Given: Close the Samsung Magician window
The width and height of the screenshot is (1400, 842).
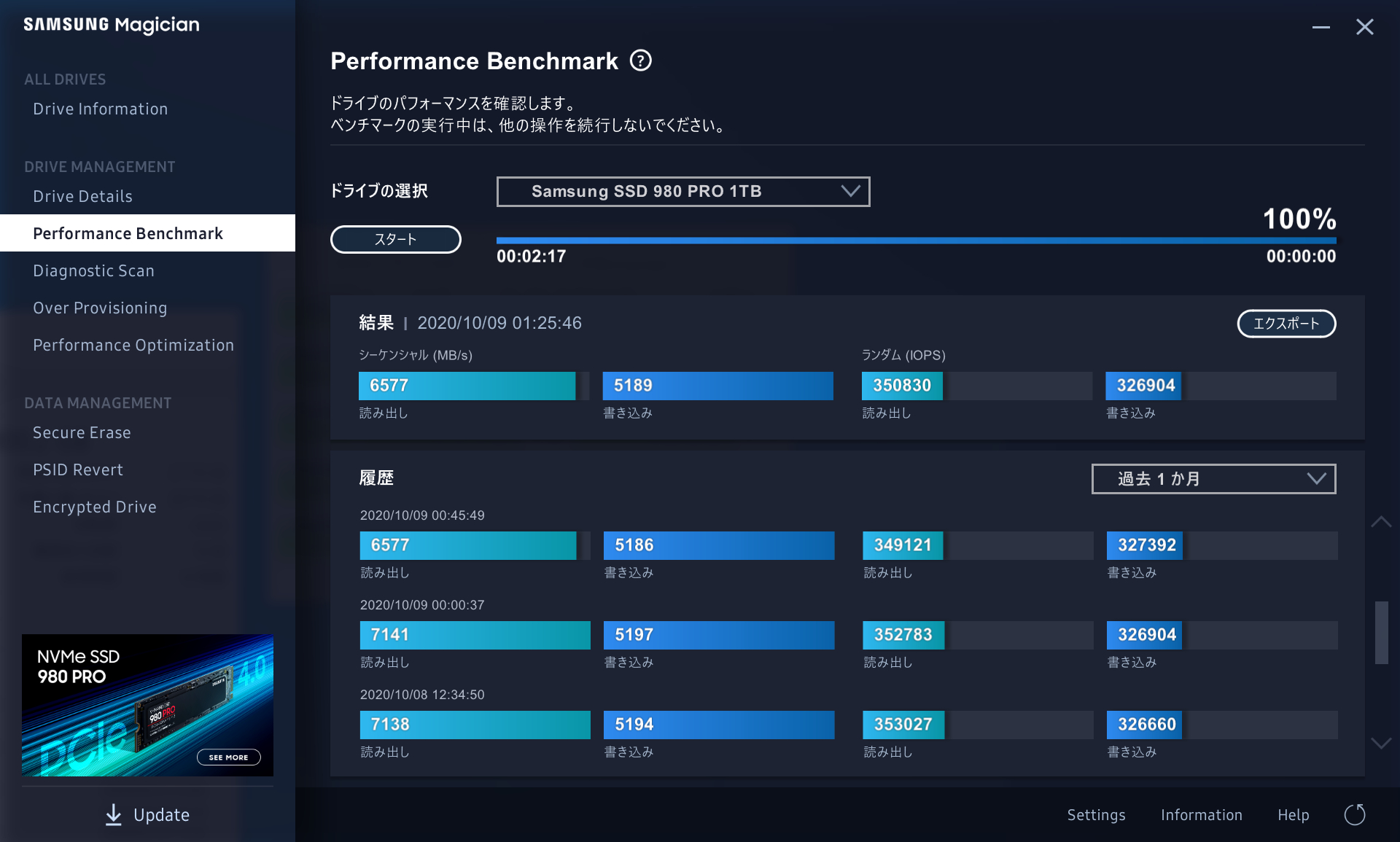Looking at the screenshot, I should (x=1364, y=27).
